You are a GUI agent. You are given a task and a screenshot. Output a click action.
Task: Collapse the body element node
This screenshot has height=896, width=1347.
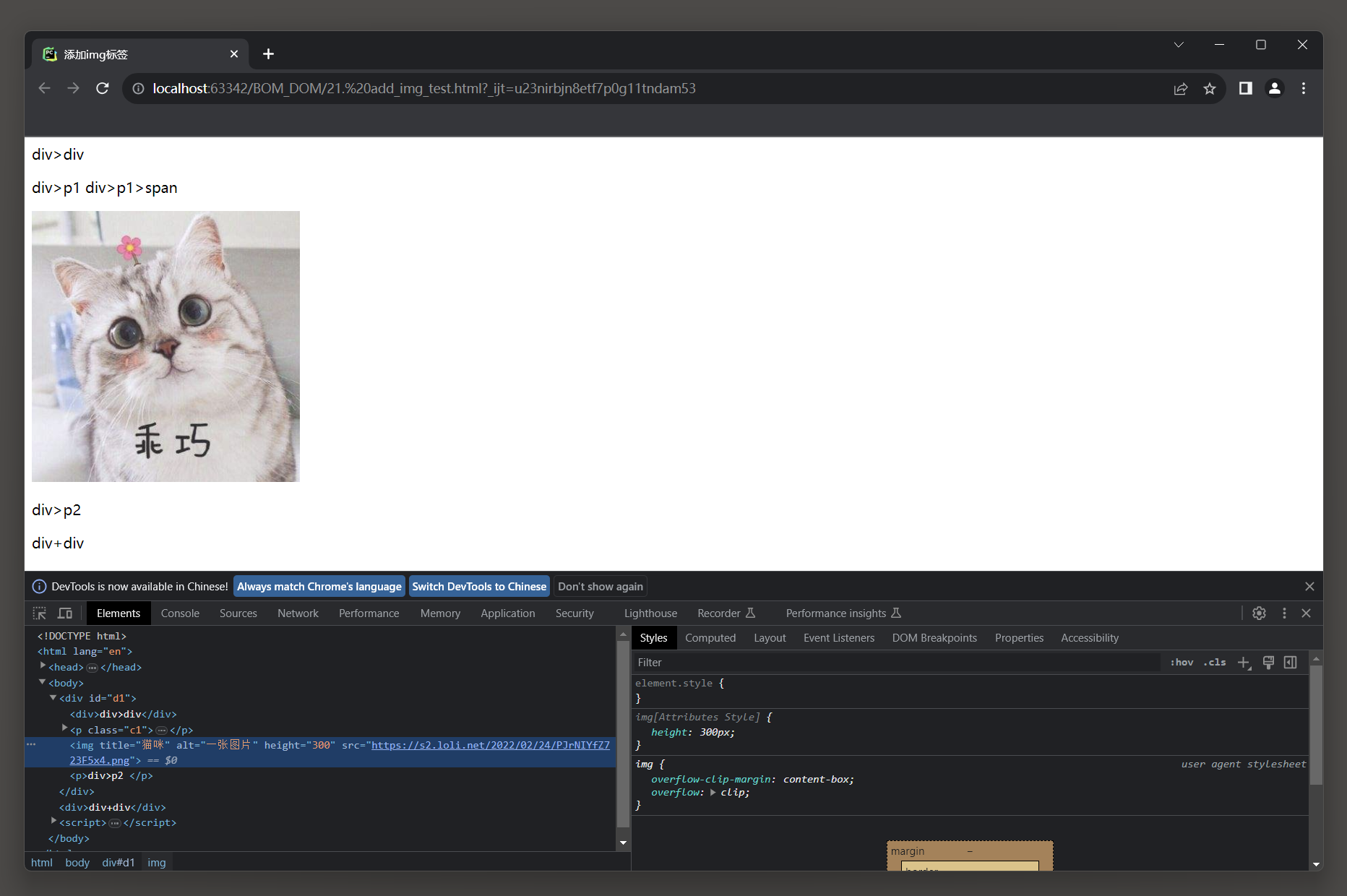pos(43,682)
